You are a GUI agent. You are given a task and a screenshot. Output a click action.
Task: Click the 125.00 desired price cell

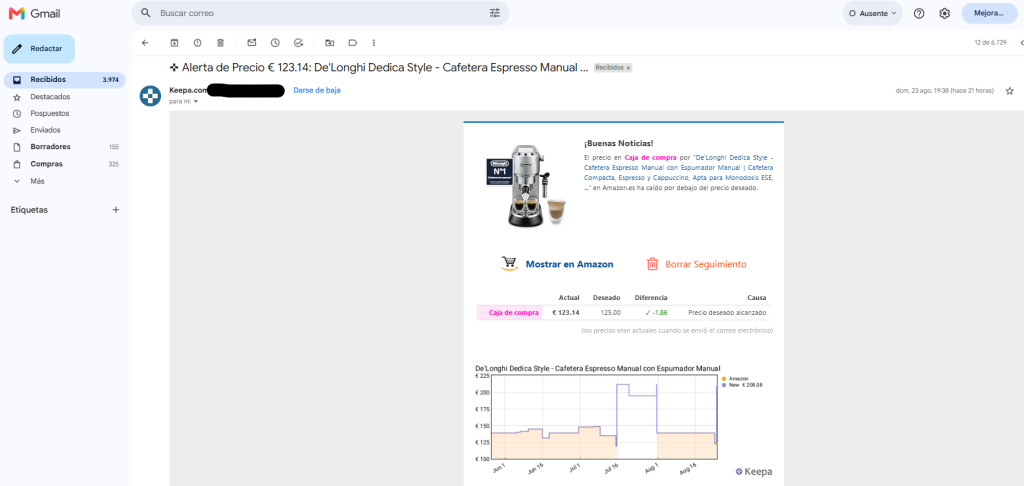click(x=611, y=312)
